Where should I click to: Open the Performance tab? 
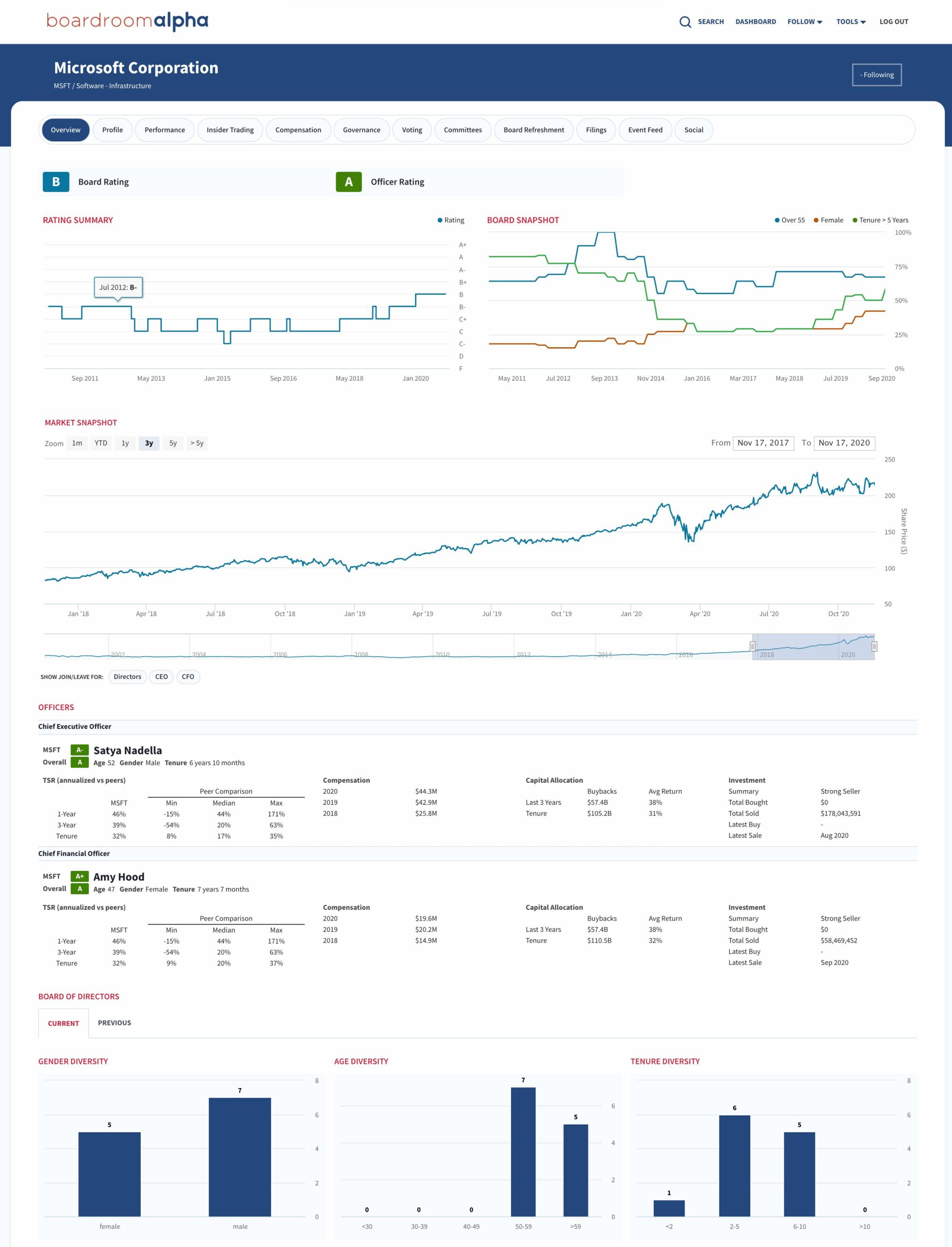(164, 130)
